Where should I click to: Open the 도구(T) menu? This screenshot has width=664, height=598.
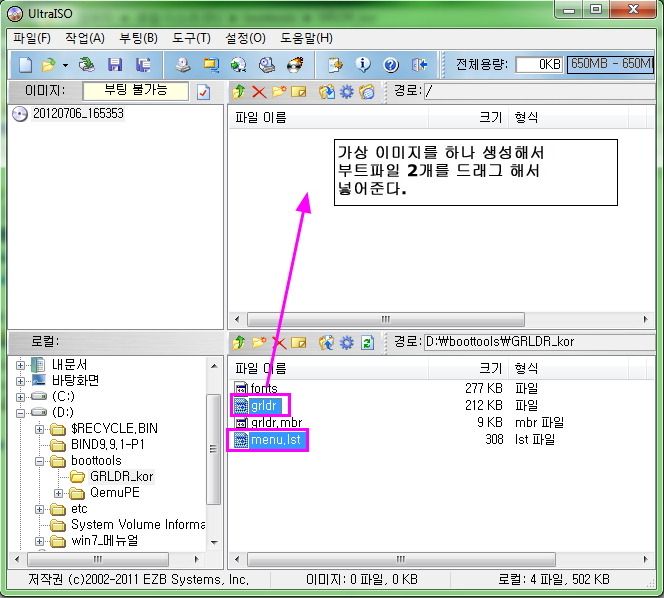click(191, 39)
